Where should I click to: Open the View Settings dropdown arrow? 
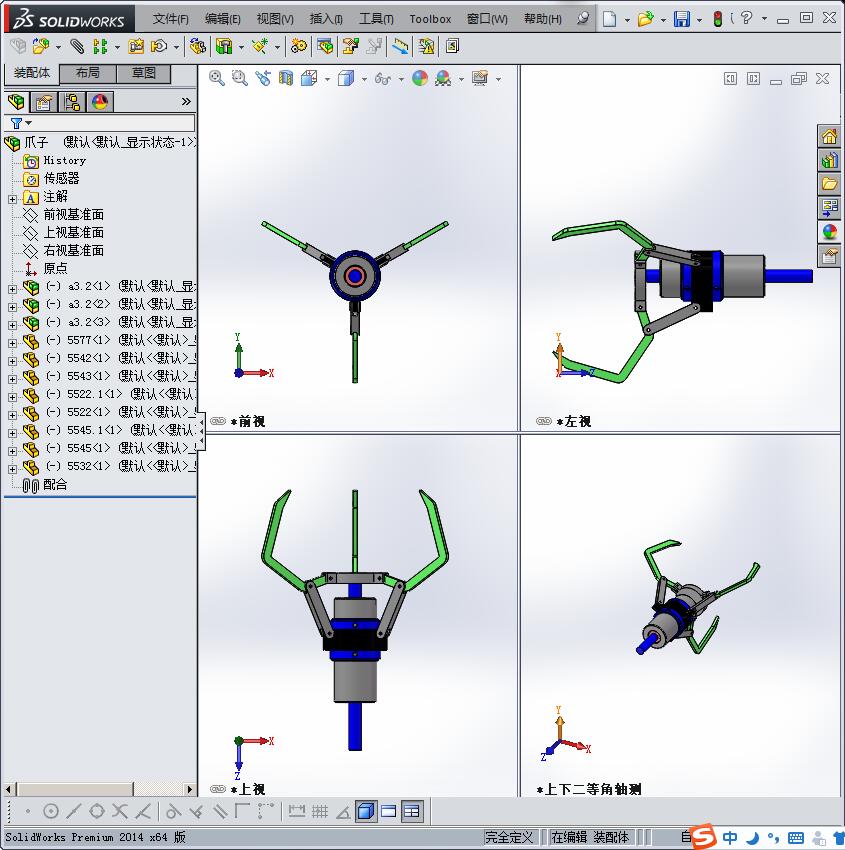pos(498,79)
